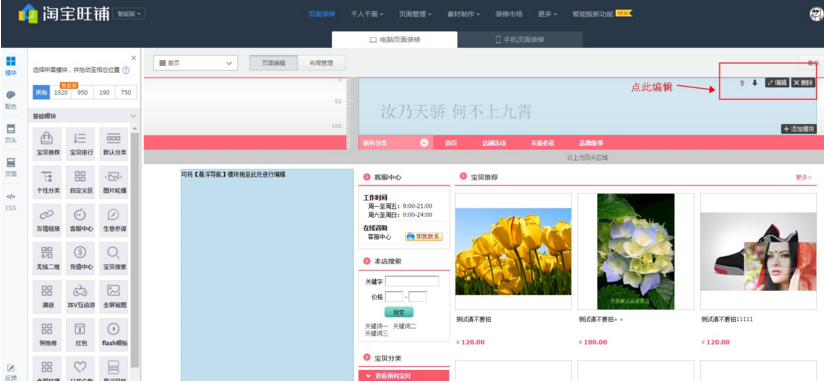The image size is (824, 383).
Task: Select the flash模板 module
Action: (x=114, y=334)
